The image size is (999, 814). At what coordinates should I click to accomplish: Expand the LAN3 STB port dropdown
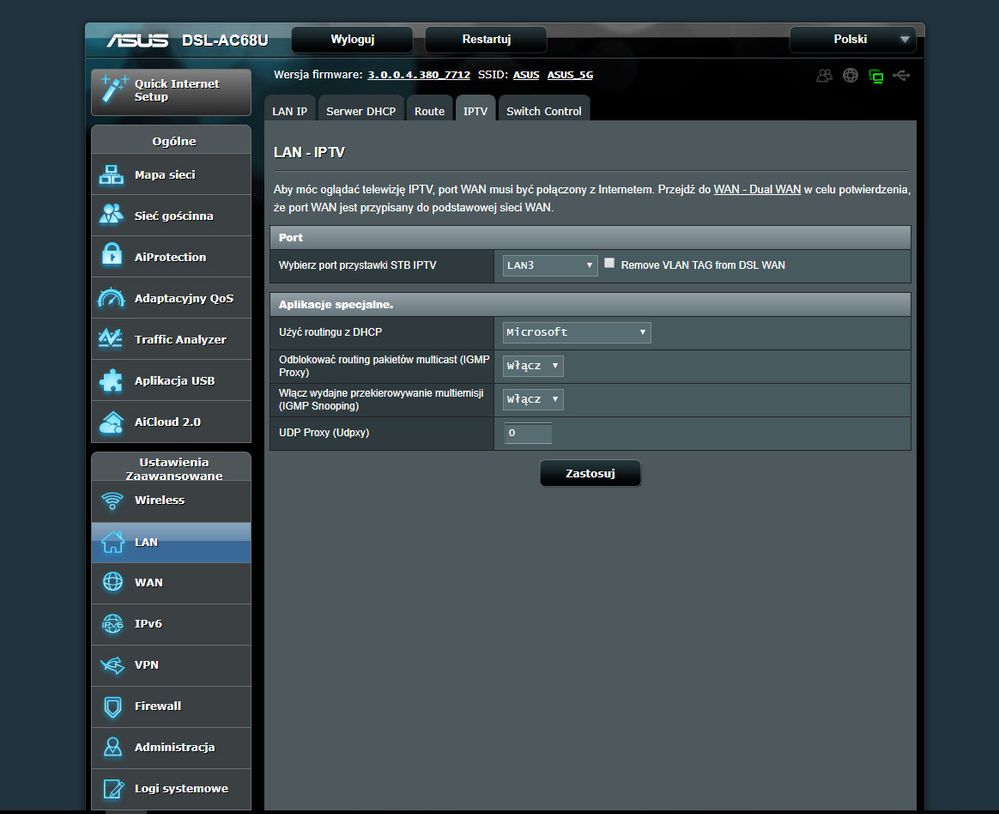click(x=550, y=265)
